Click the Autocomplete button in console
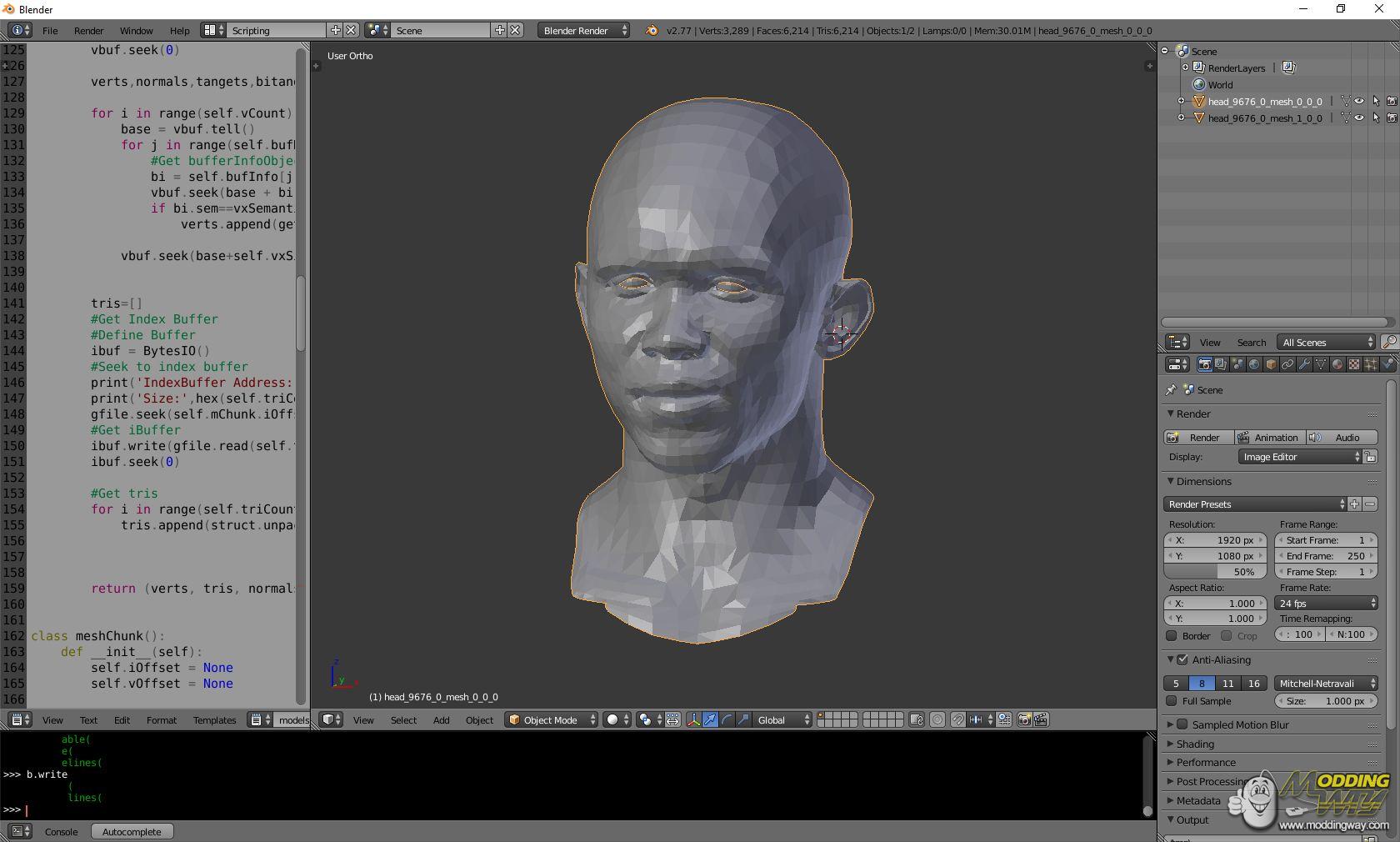 [132, 831]
